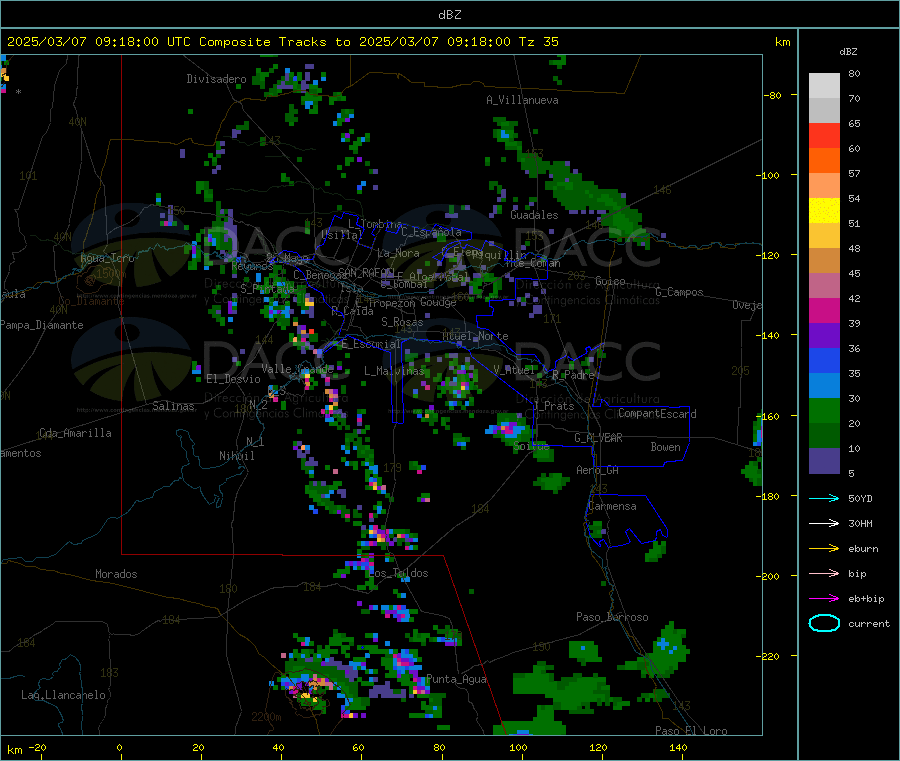This screenshot has height=761, width=900.
Task: Click the Aero_GA map label
Action: click(x=598, y=470)
